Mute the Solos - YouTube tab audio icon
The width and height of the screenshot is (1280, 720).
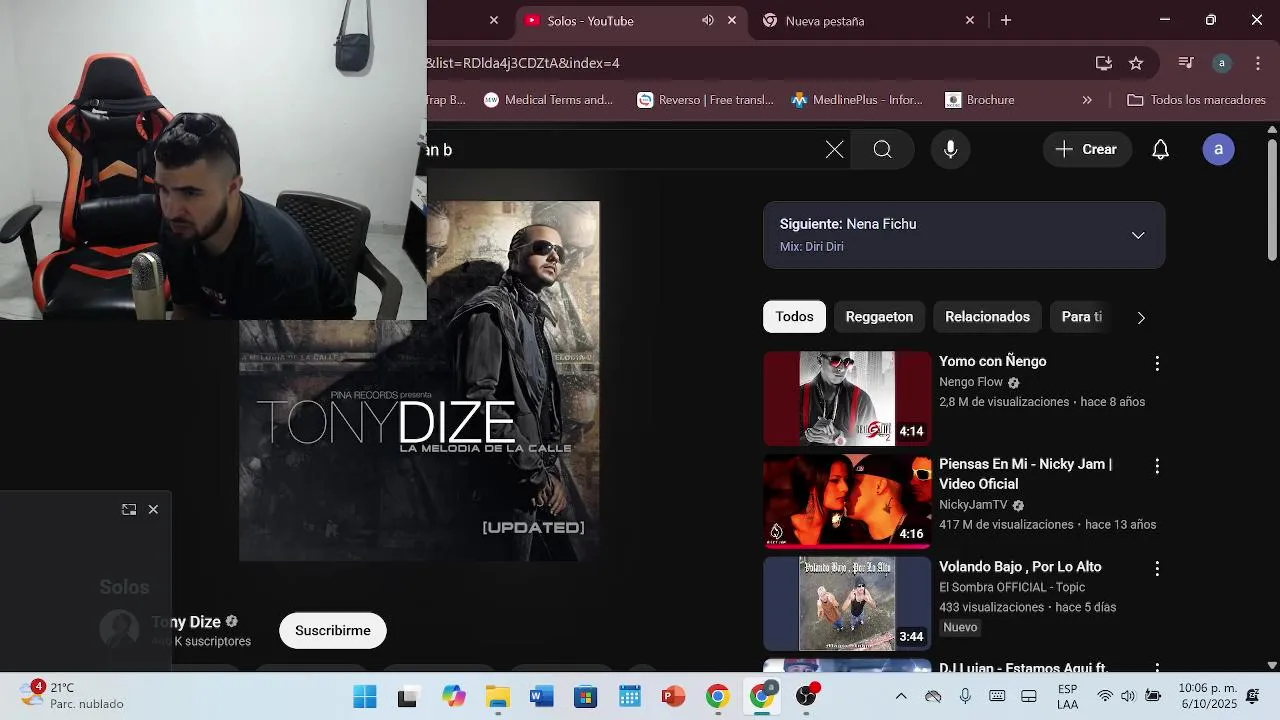(x=708, y=20)
